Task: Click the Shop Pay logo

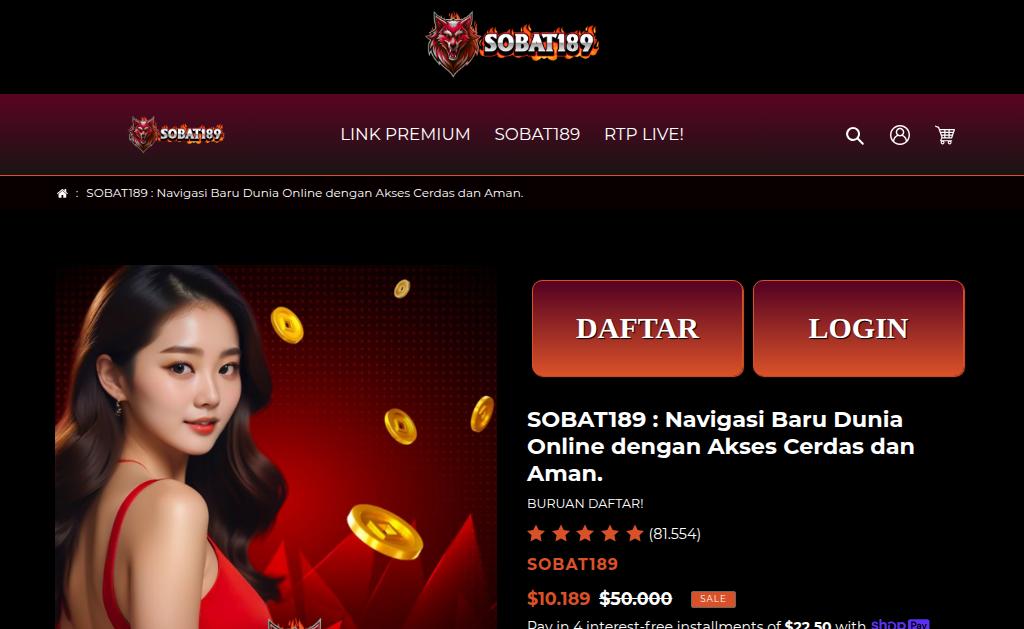Action: point(900,624)
